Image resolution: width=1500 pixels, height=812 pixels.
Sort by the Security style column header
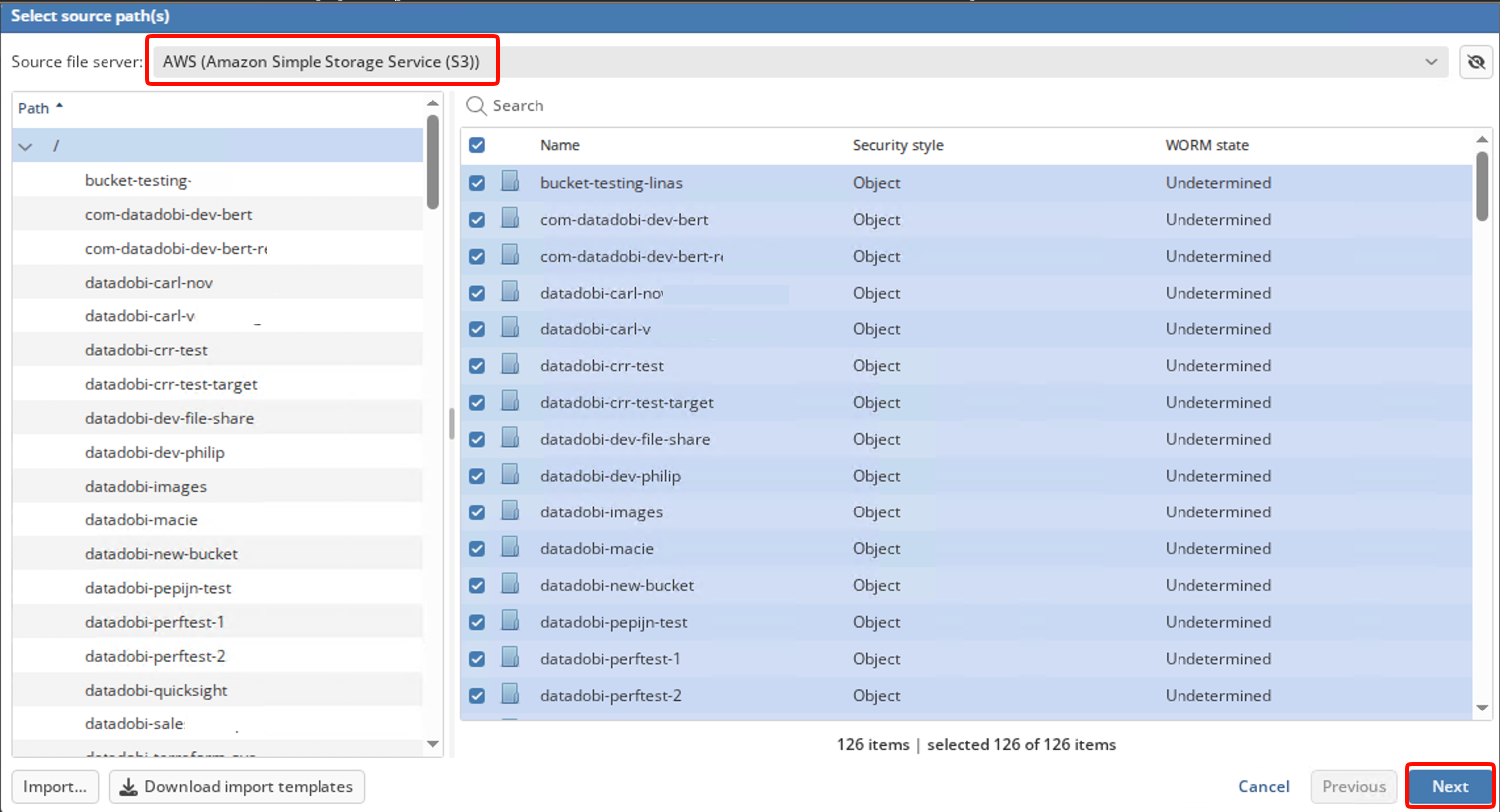click(x=898, y=145)
